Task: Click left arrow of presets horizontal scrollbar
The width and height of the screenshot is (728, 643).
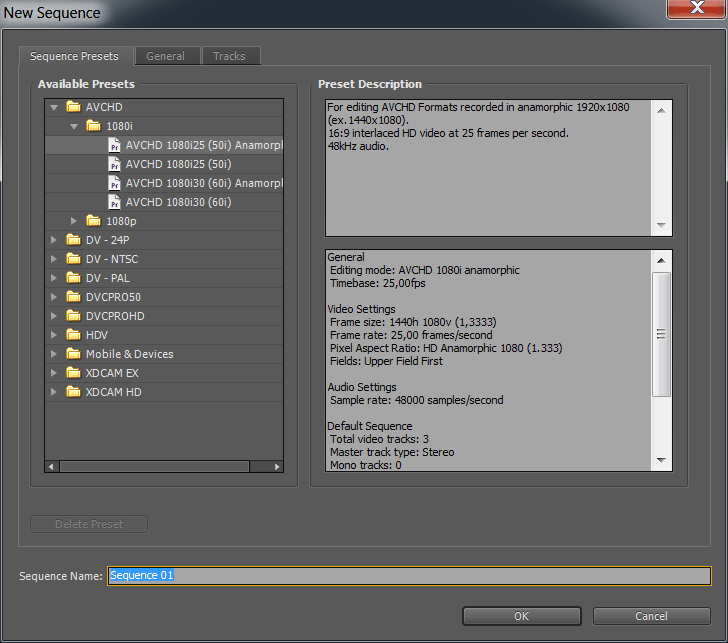Action: tap(51, 467)
